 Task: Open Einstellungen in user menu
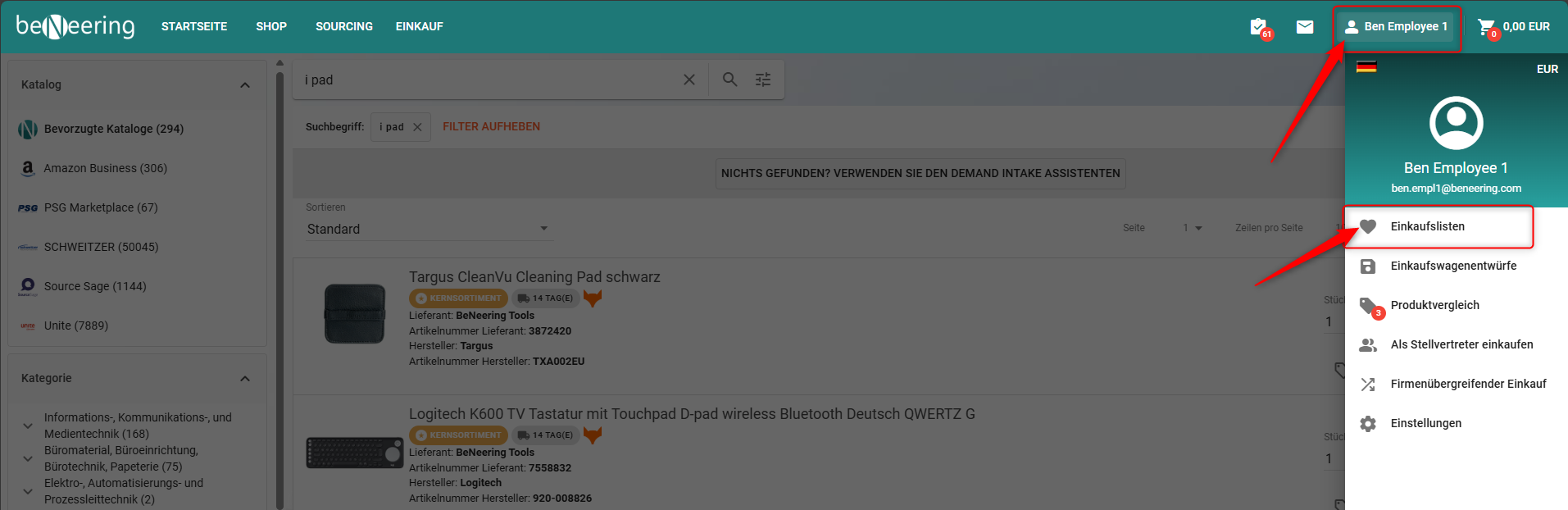pos(1425,423)
